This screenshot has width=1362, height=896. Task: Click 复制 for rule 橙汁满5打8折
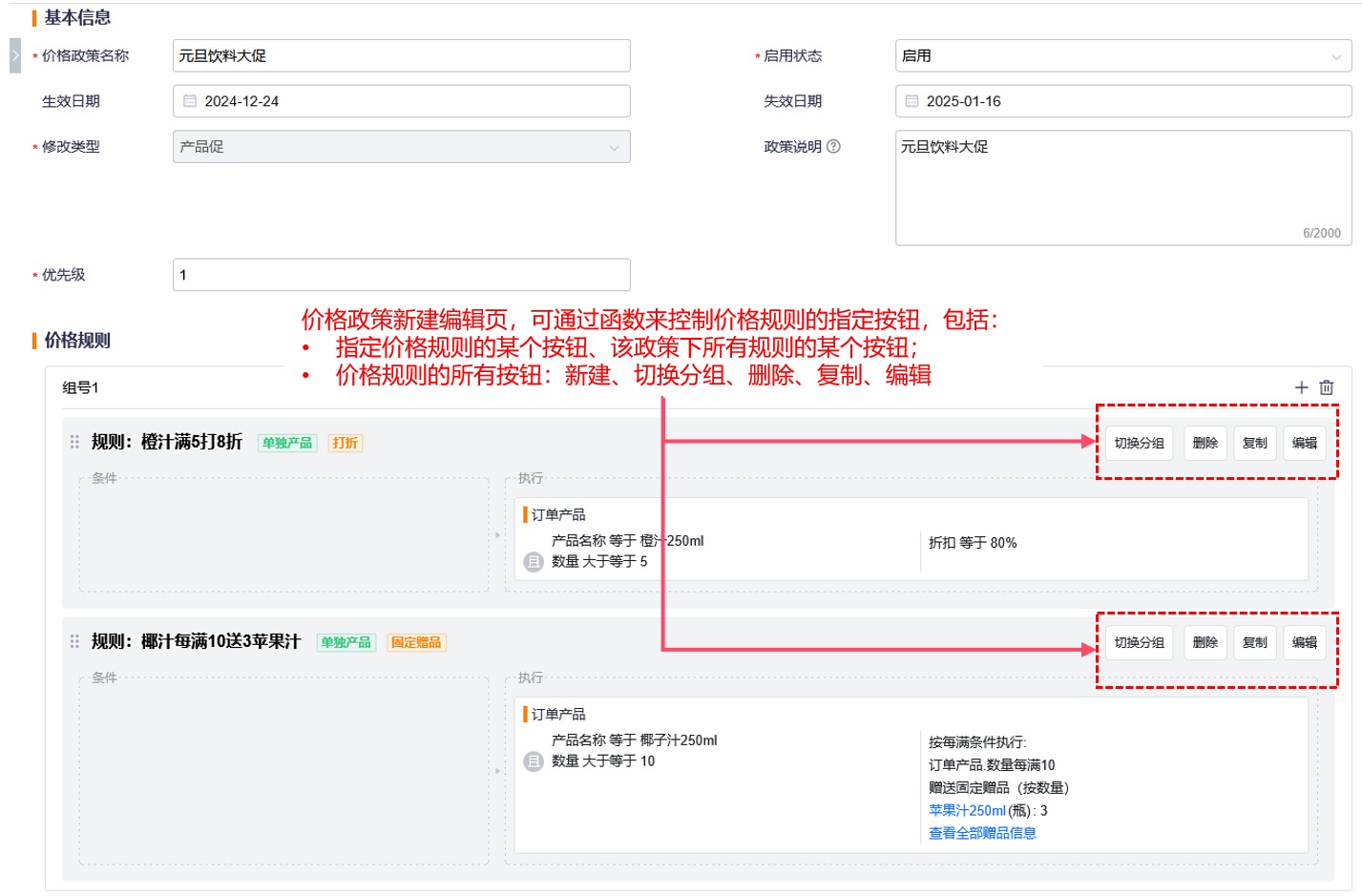pyautogui.click(x=1255, y=443)
